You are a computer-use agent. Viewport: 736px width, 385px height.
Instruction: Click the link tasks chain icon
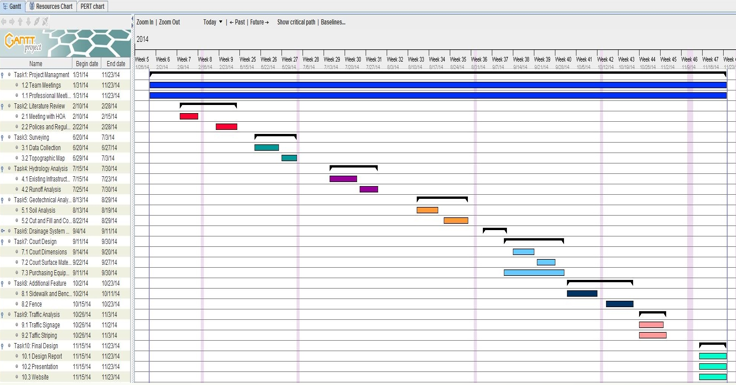37,21
